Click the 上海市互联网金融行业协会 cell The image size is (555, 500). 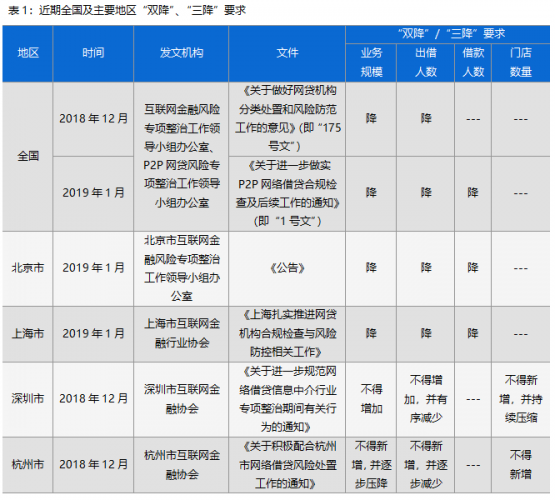(181, 334)
